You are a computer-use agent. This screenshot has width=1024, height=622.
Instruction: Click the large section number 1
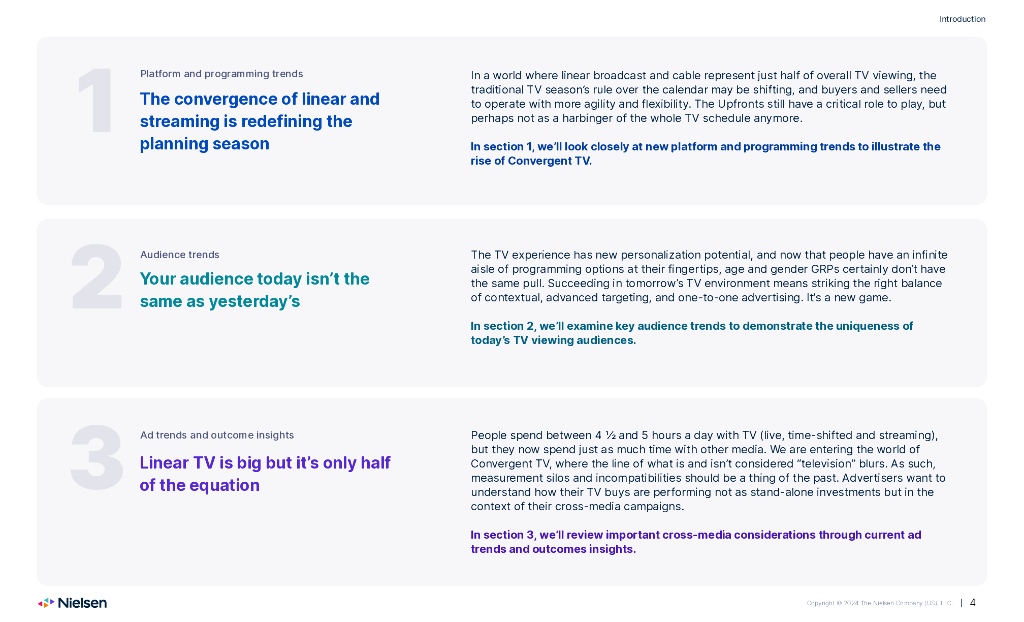coord(96,102)
